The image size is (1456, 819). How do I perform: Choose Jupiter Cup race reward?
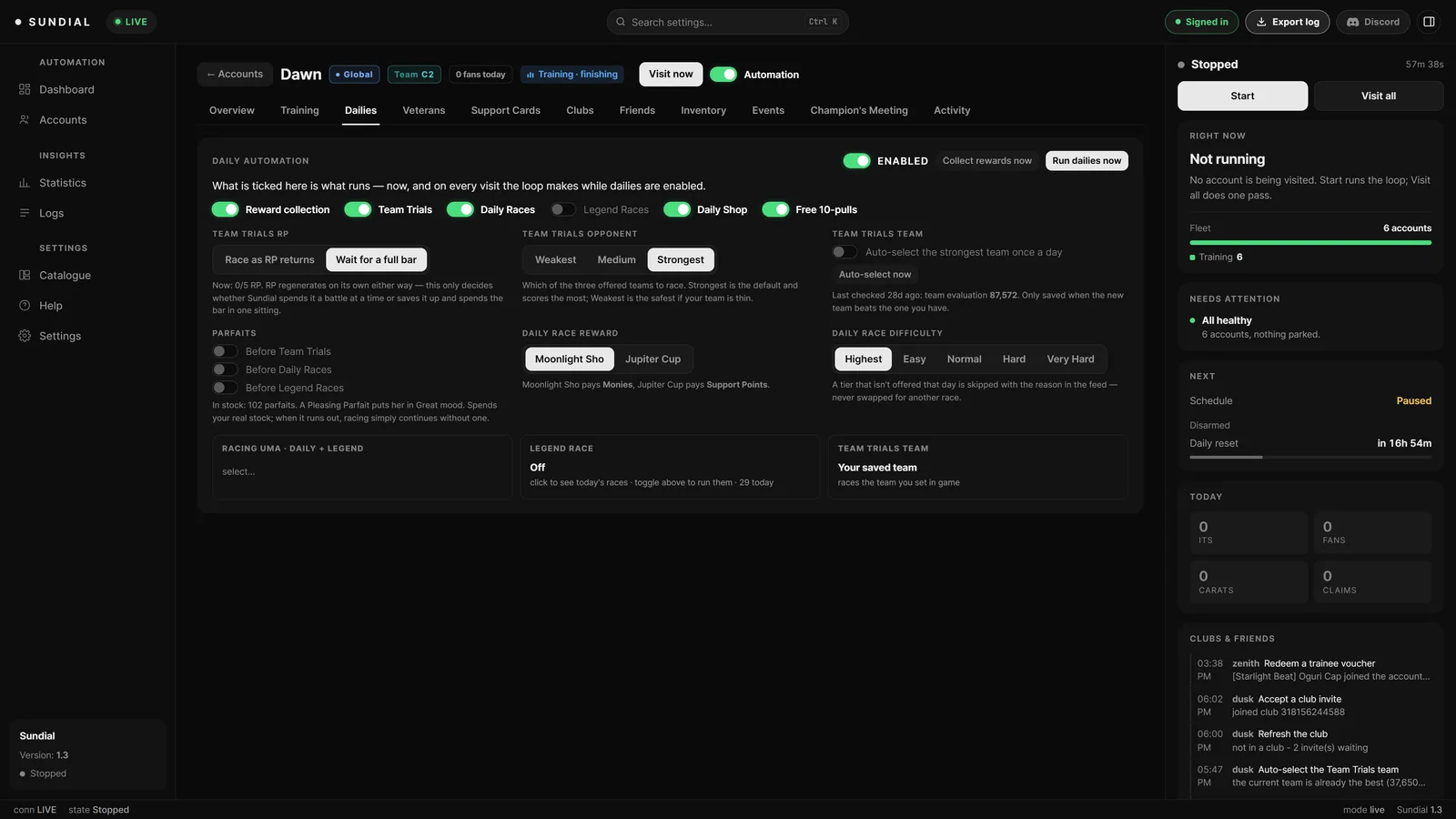coord(652,359)
